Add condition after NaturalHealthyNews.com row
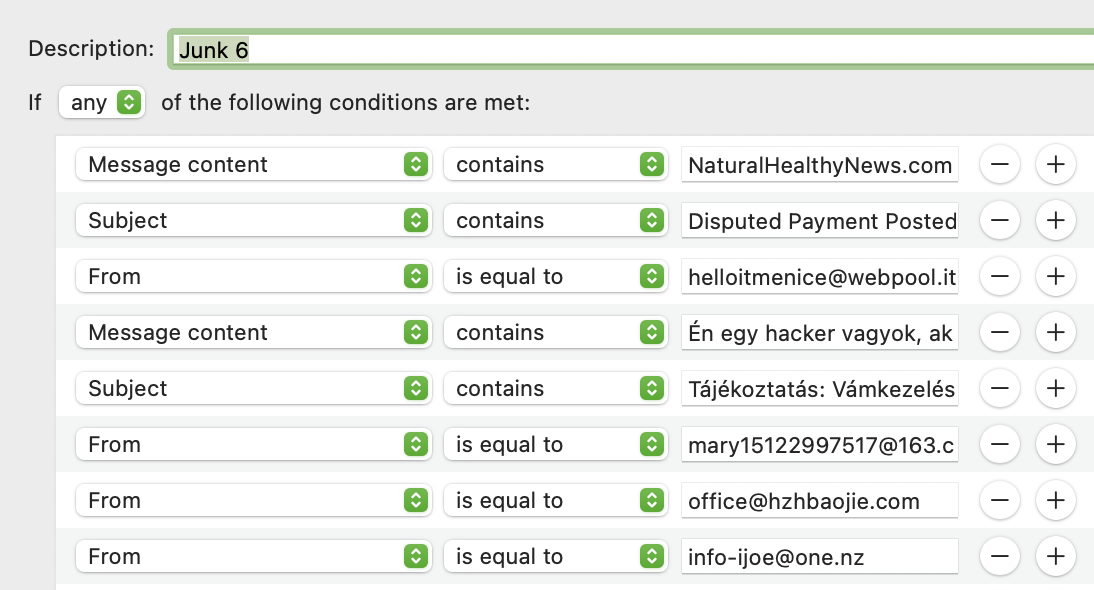 coord(1056,165)
